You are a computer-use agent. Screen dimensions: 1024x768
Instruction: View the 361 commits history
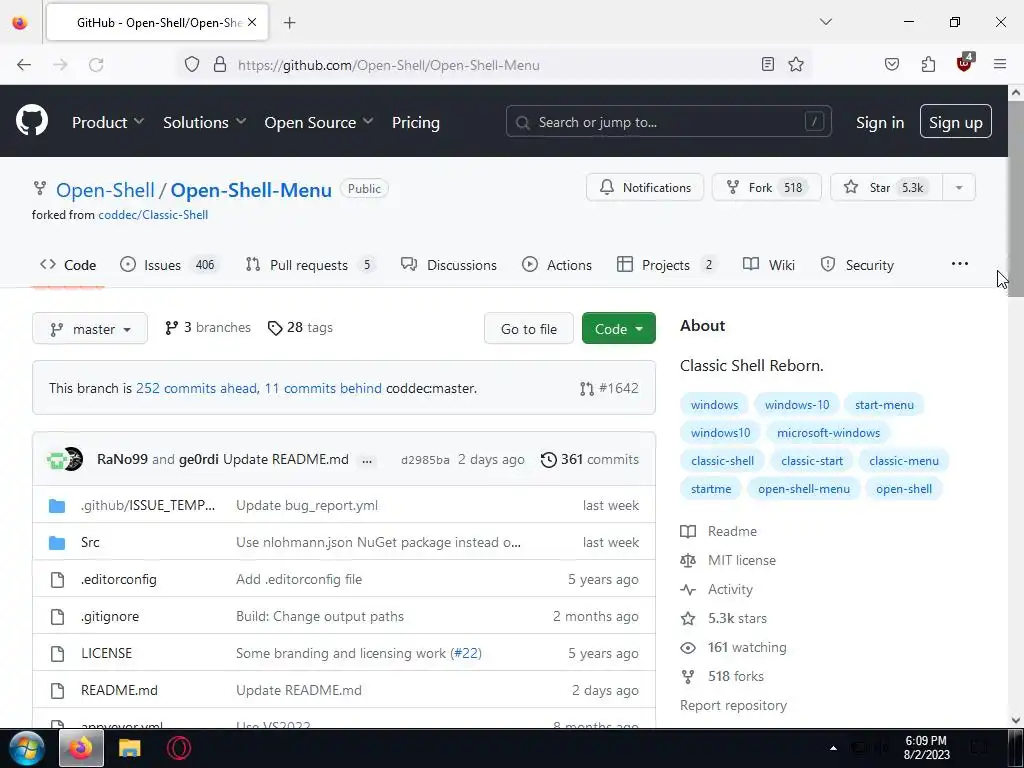tap(590, 459)
